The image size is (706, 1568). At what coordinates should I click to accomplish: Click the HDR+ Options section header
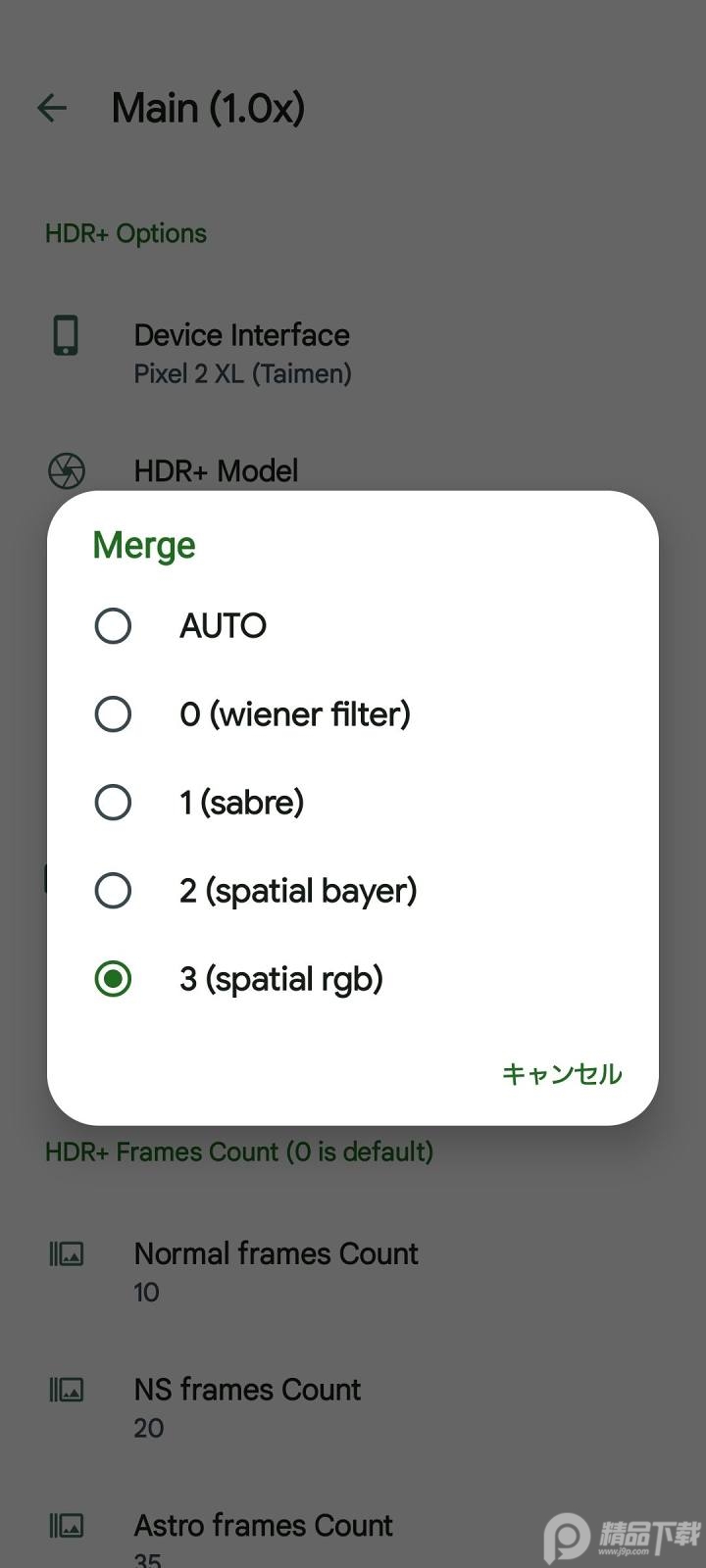(x=126, y=233)
